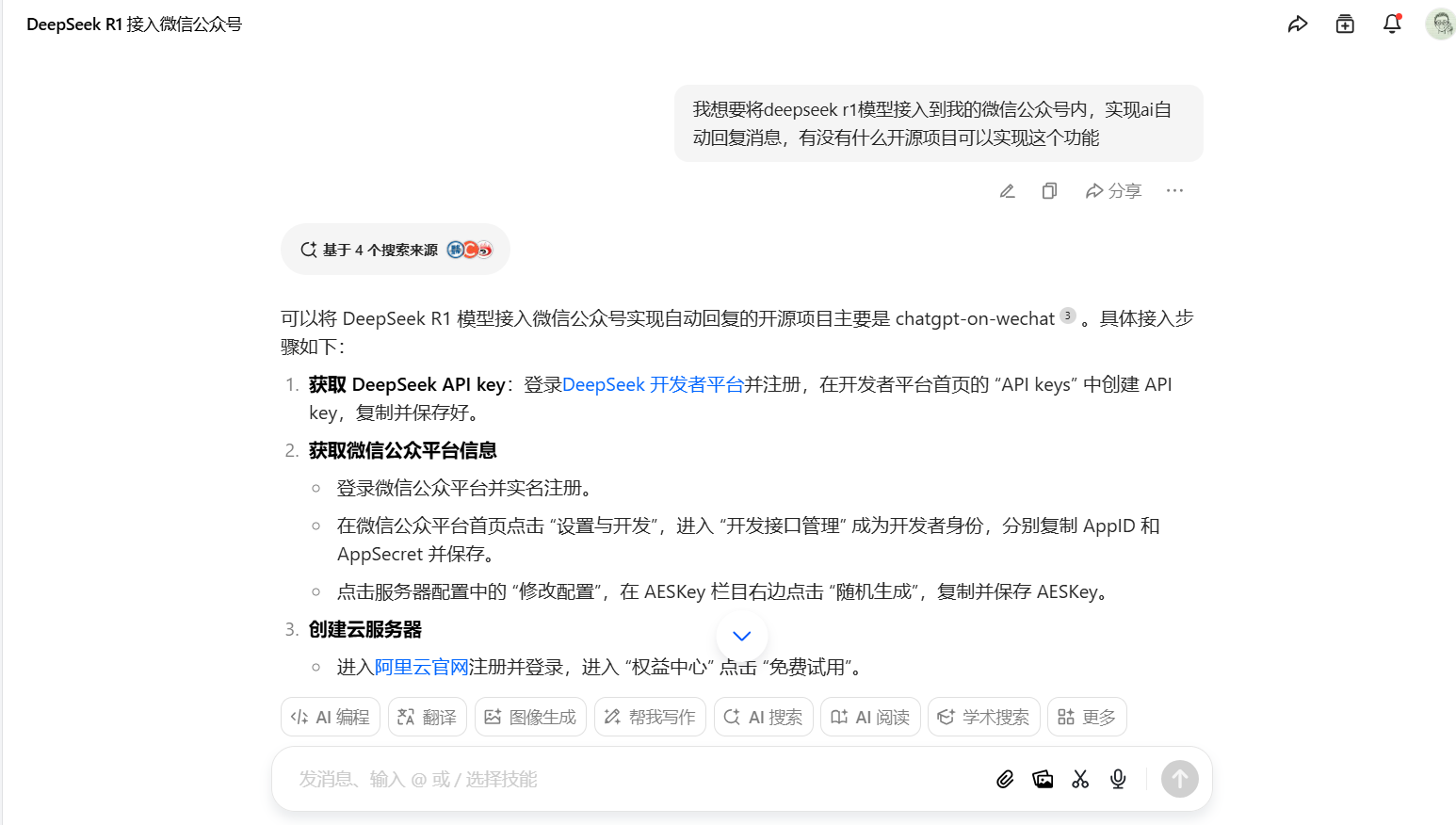Open the three-dot more options menu

pyautogui.click(x=1174, y=191)
